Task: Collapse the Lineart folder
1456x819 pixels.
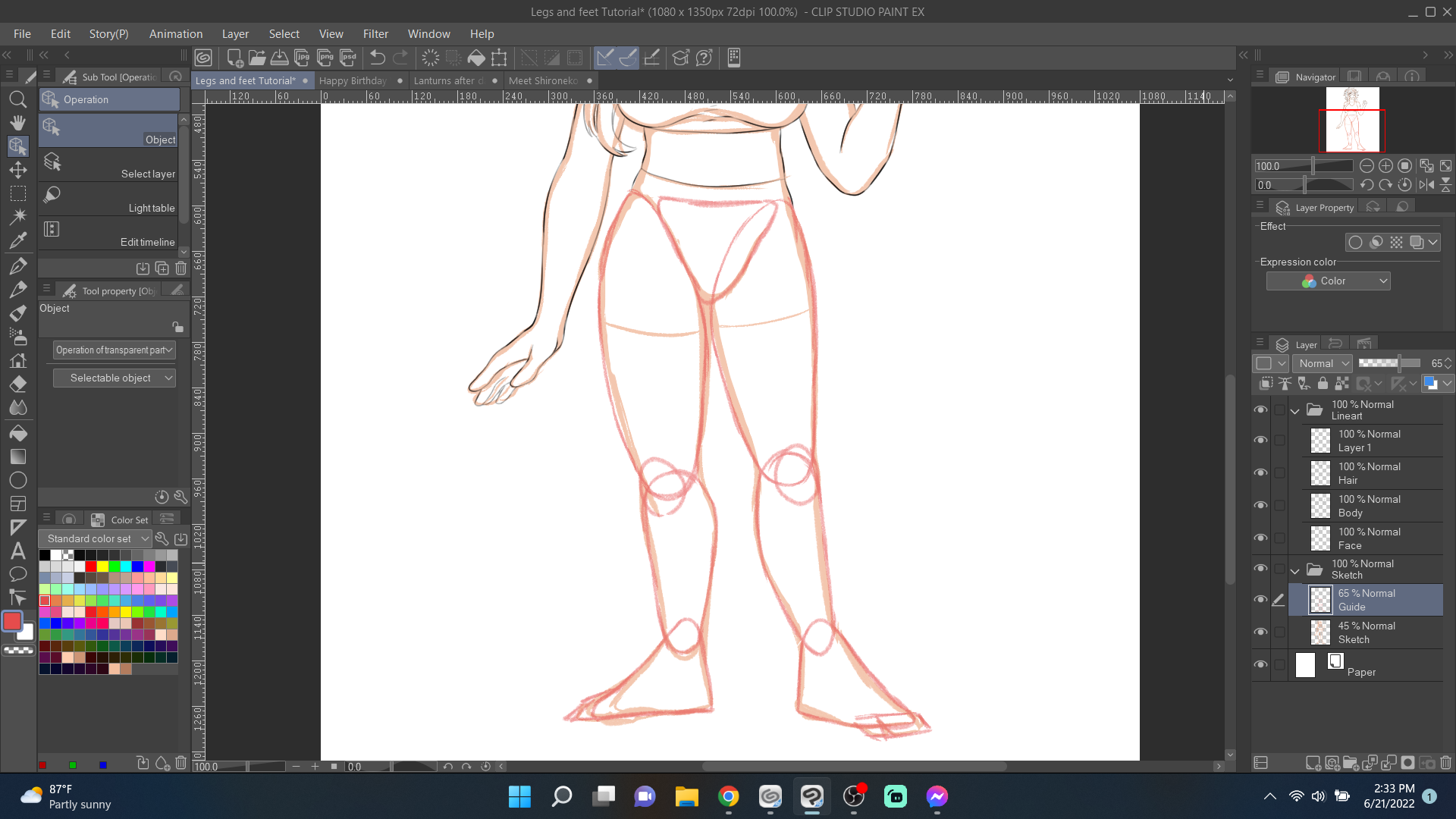Action: (x=1295, y=410)
